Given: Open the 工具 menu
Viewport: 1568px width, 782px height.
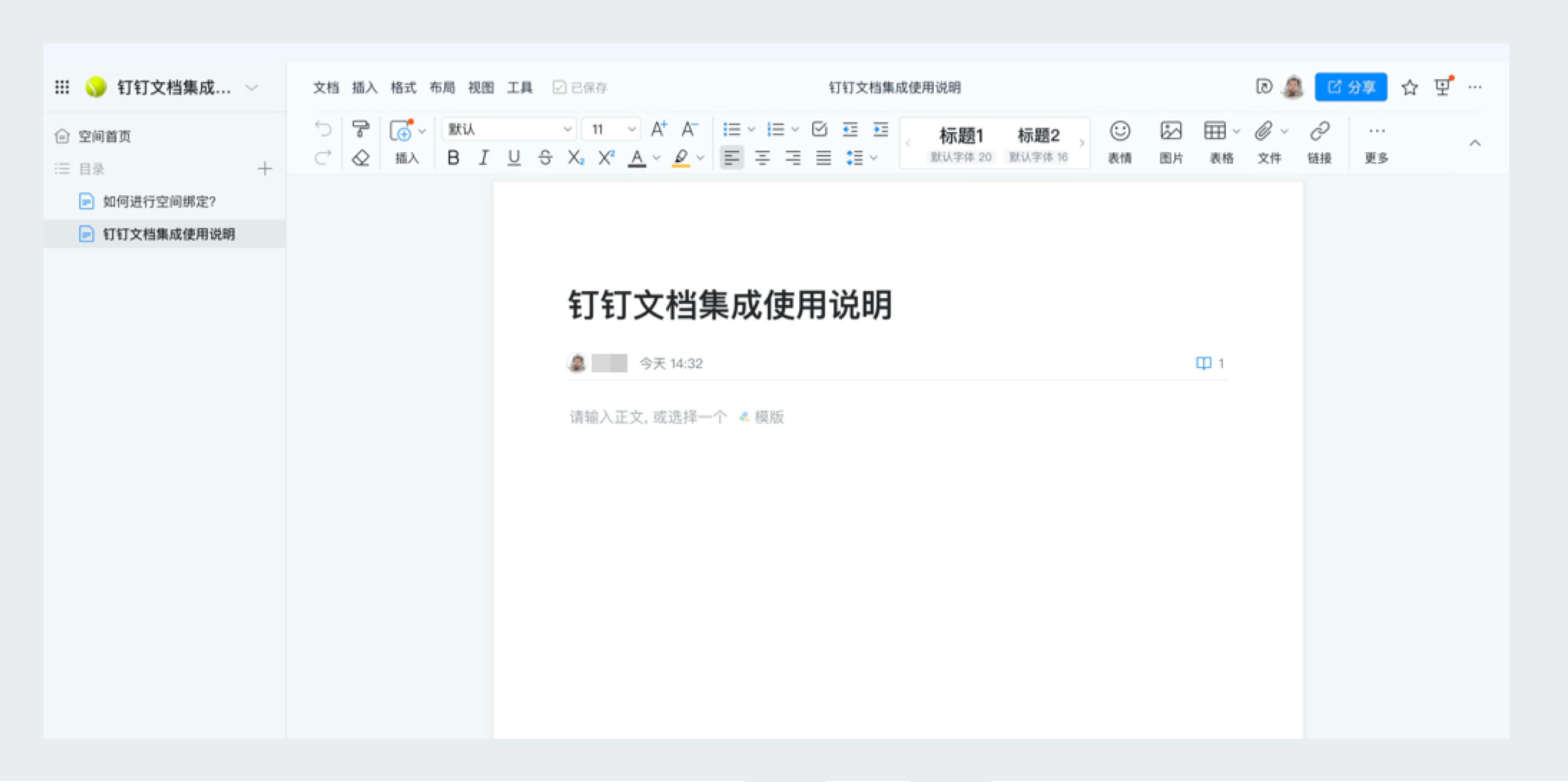Looking at the screenshot, I should (520, 88).
